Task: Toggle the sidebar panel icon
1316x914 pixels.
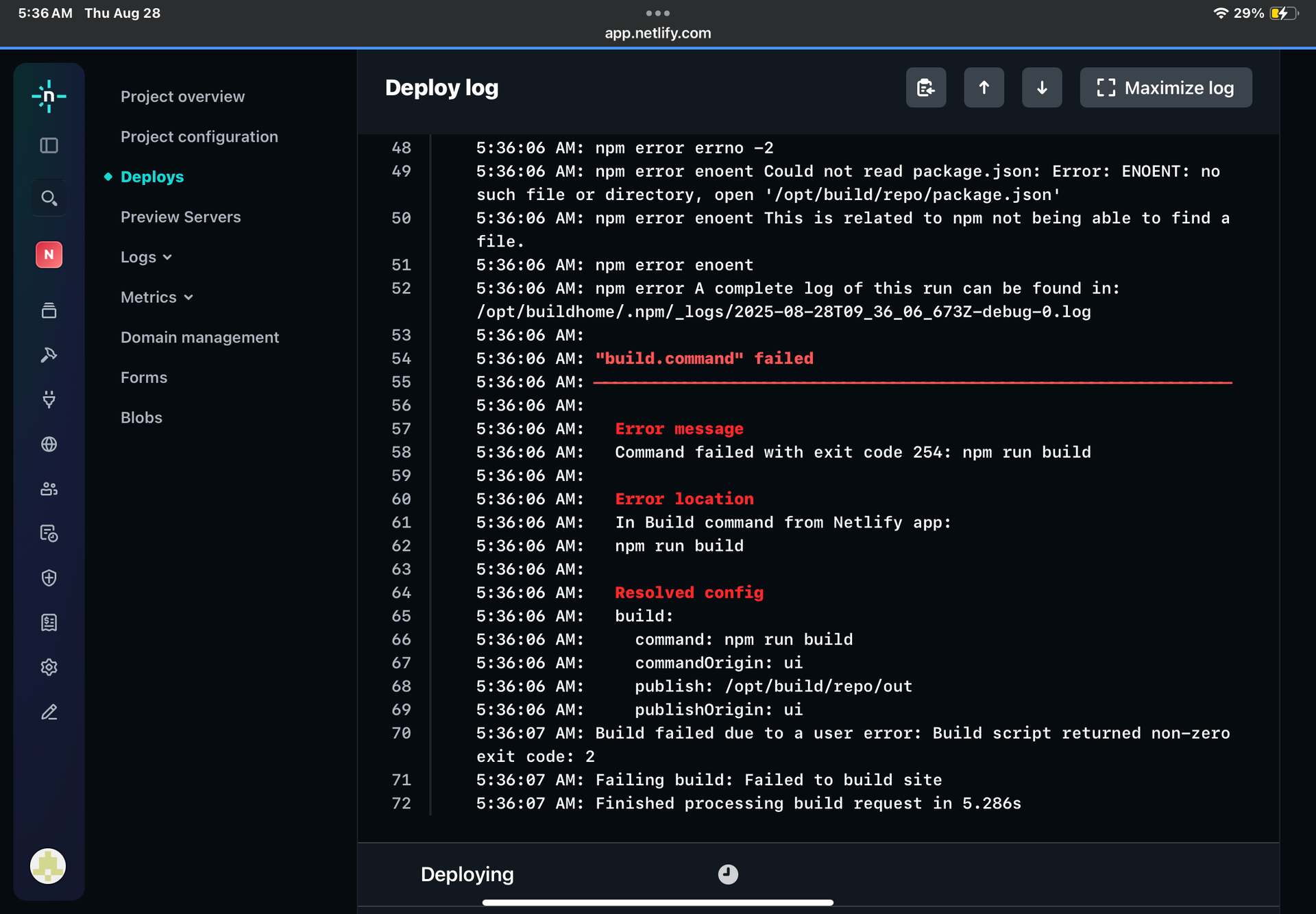Action: [x=49, y=145]
